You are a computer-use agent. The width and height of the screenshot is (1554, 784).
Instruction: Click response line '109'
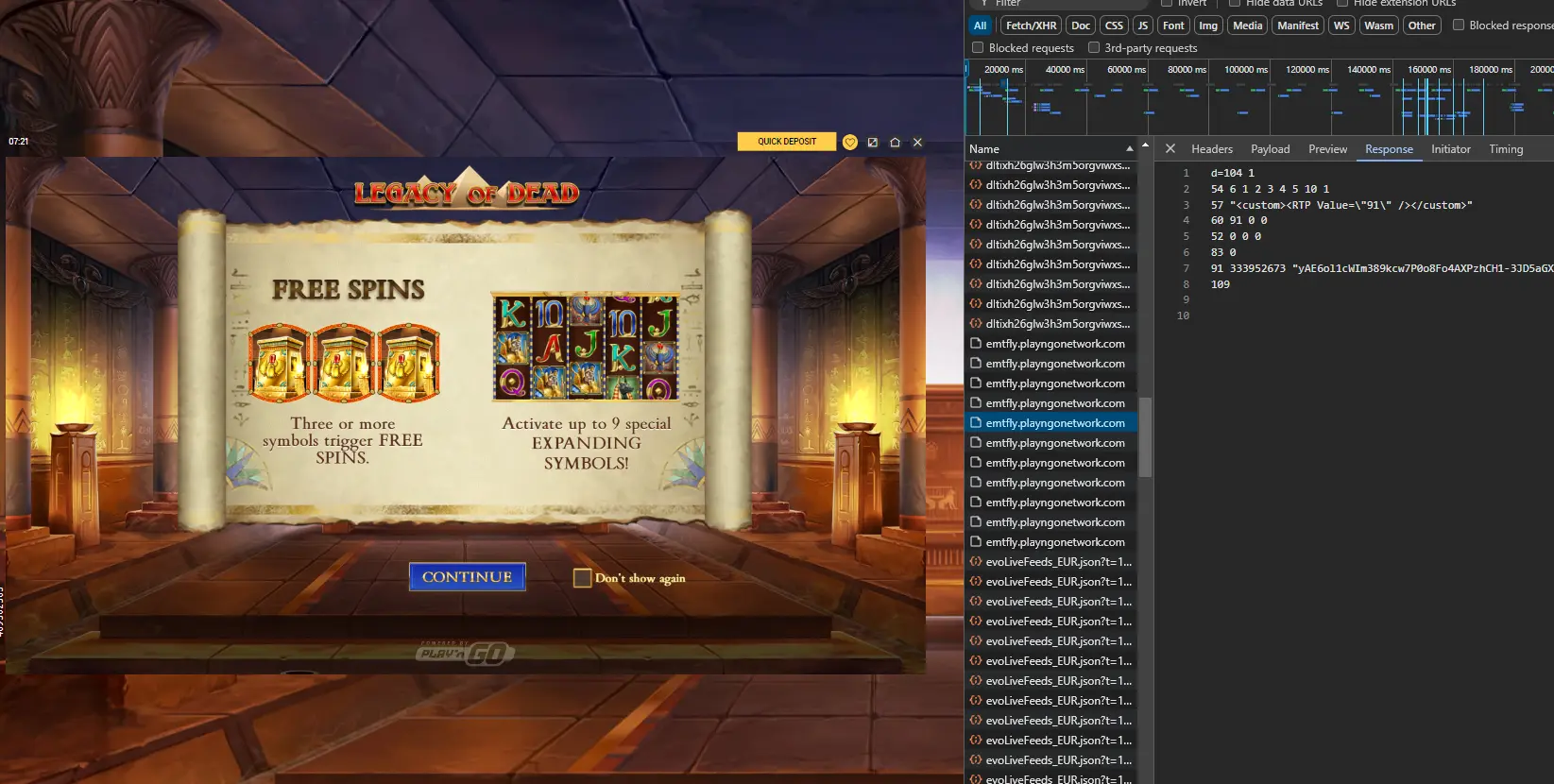[1221, 284]
